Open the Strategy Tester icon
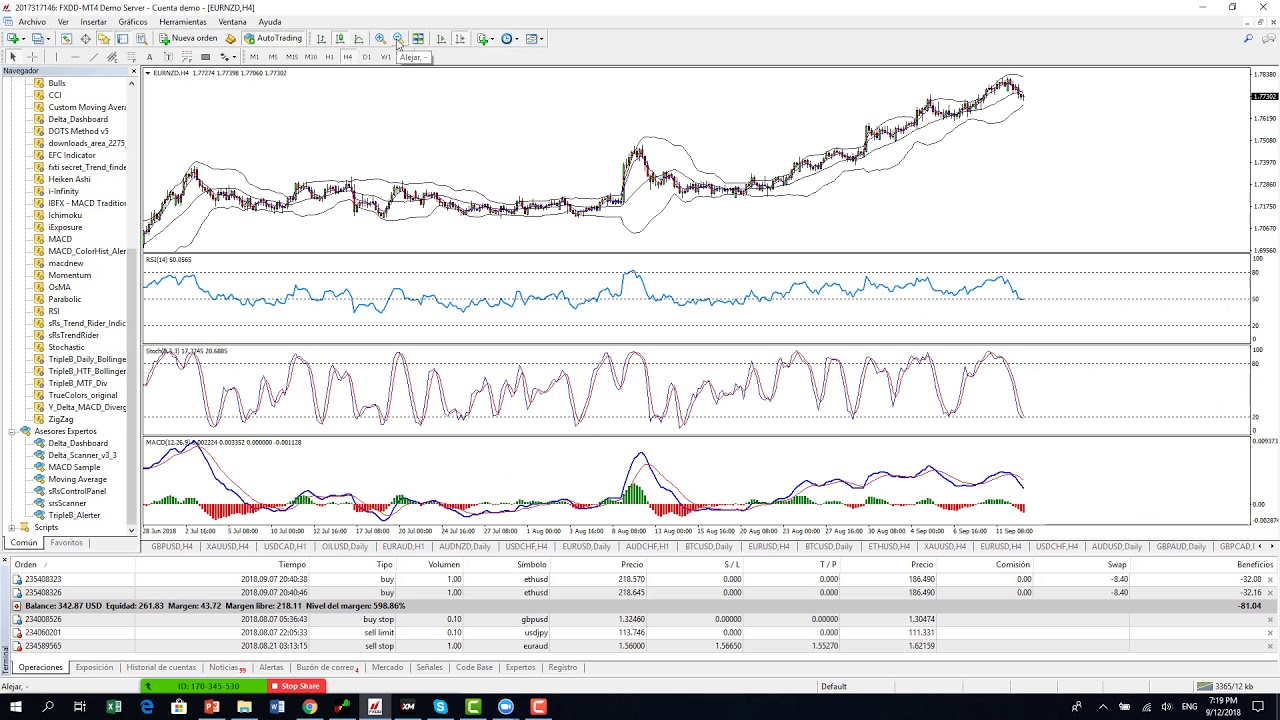 (x=141, y=39)
